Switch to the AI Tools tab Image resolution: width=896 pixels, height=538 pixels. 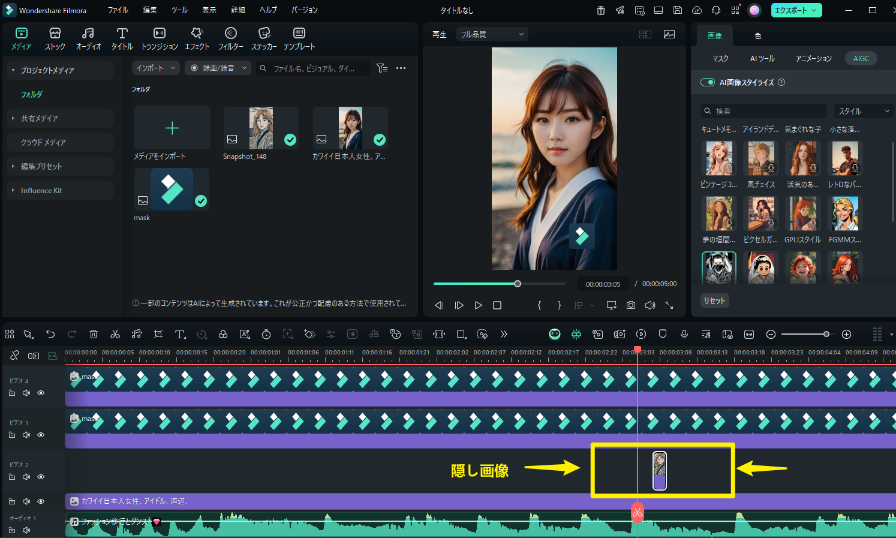click(x=762, y=58)
